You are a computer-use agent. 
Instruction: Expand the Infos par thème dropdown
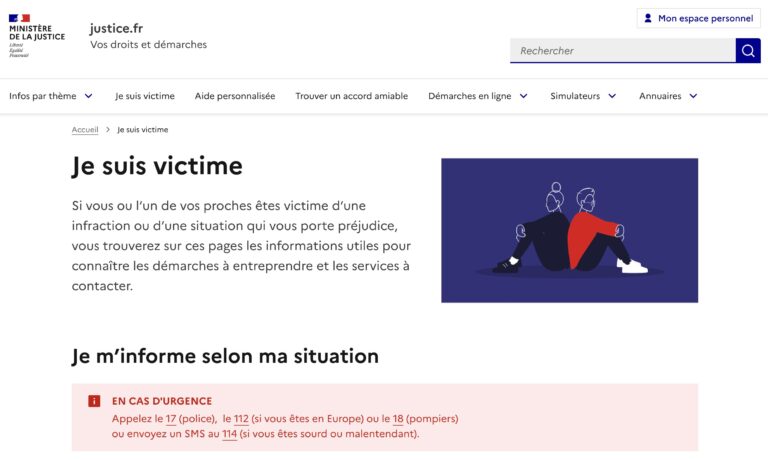[51, 96]
